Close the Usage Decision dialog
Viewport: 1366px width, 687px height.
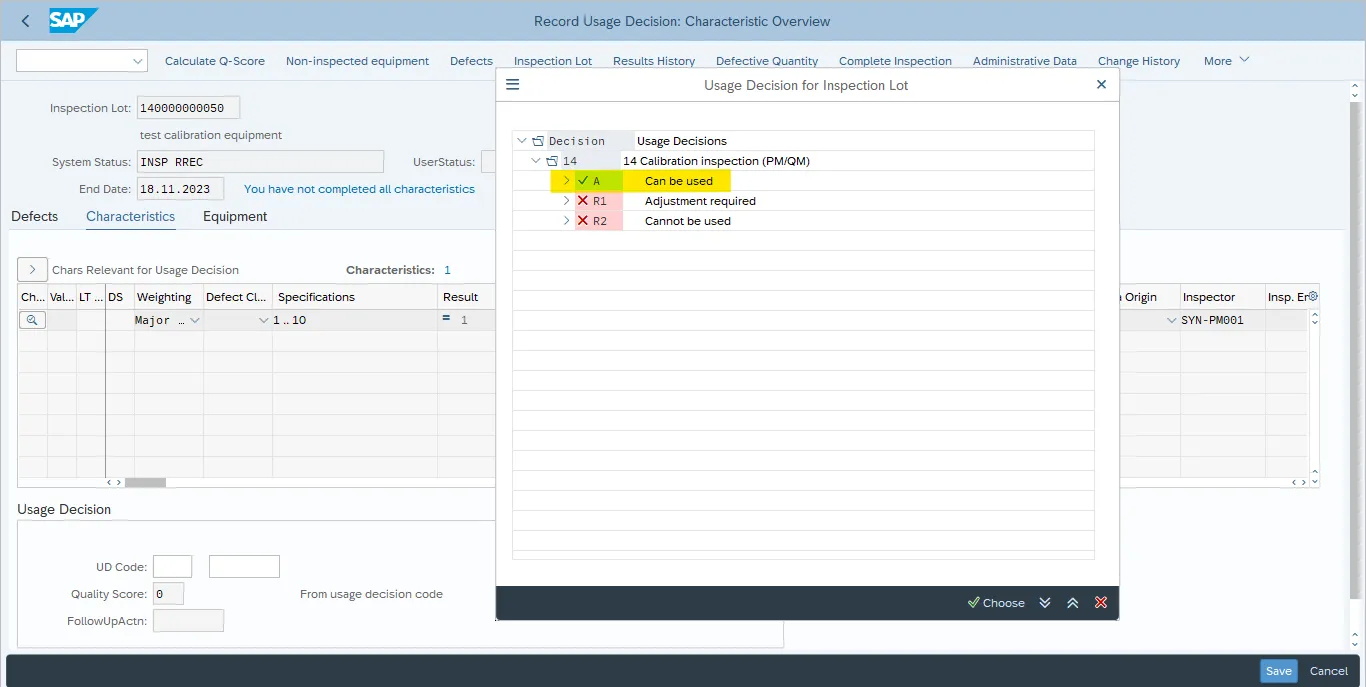(x=1101, y=85)
